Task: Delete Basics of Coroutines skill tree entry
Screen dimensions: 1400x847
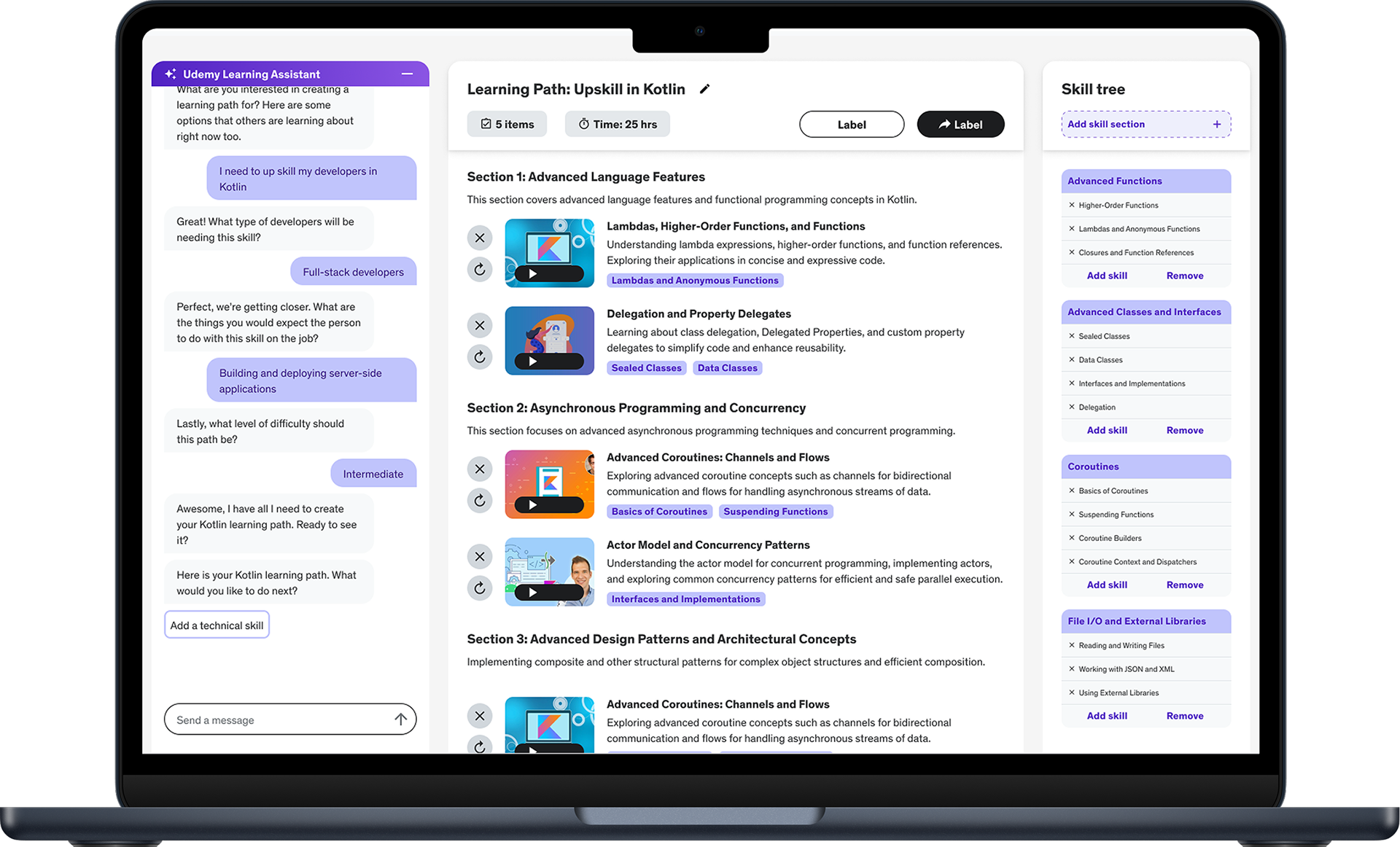Action: tap(1072, 491)
